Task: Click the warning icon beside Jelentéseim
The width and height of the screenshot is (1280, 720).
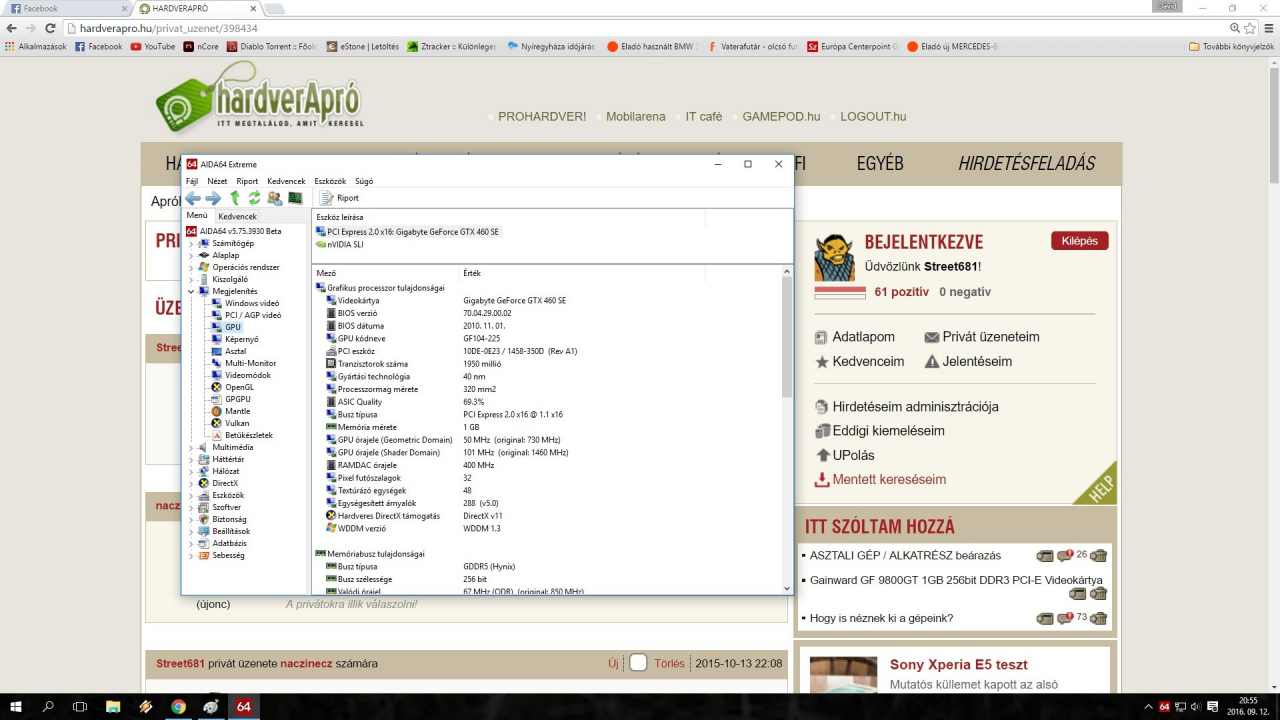Action: click(x=932, y=362)
